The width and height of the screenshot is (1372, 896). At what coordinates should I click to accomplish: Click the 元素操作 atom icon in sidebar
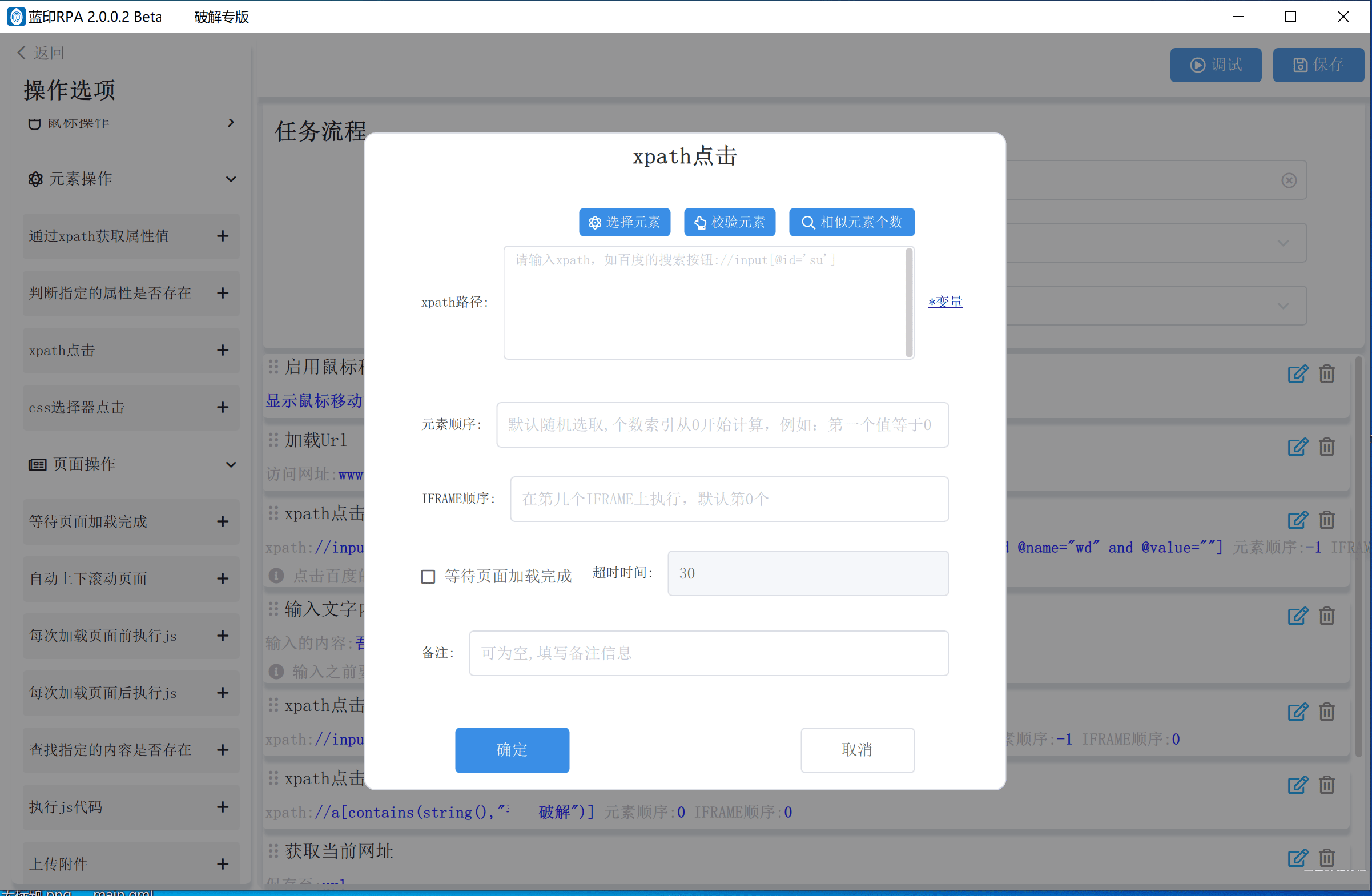pyautogui.click(x=35, y=179)
